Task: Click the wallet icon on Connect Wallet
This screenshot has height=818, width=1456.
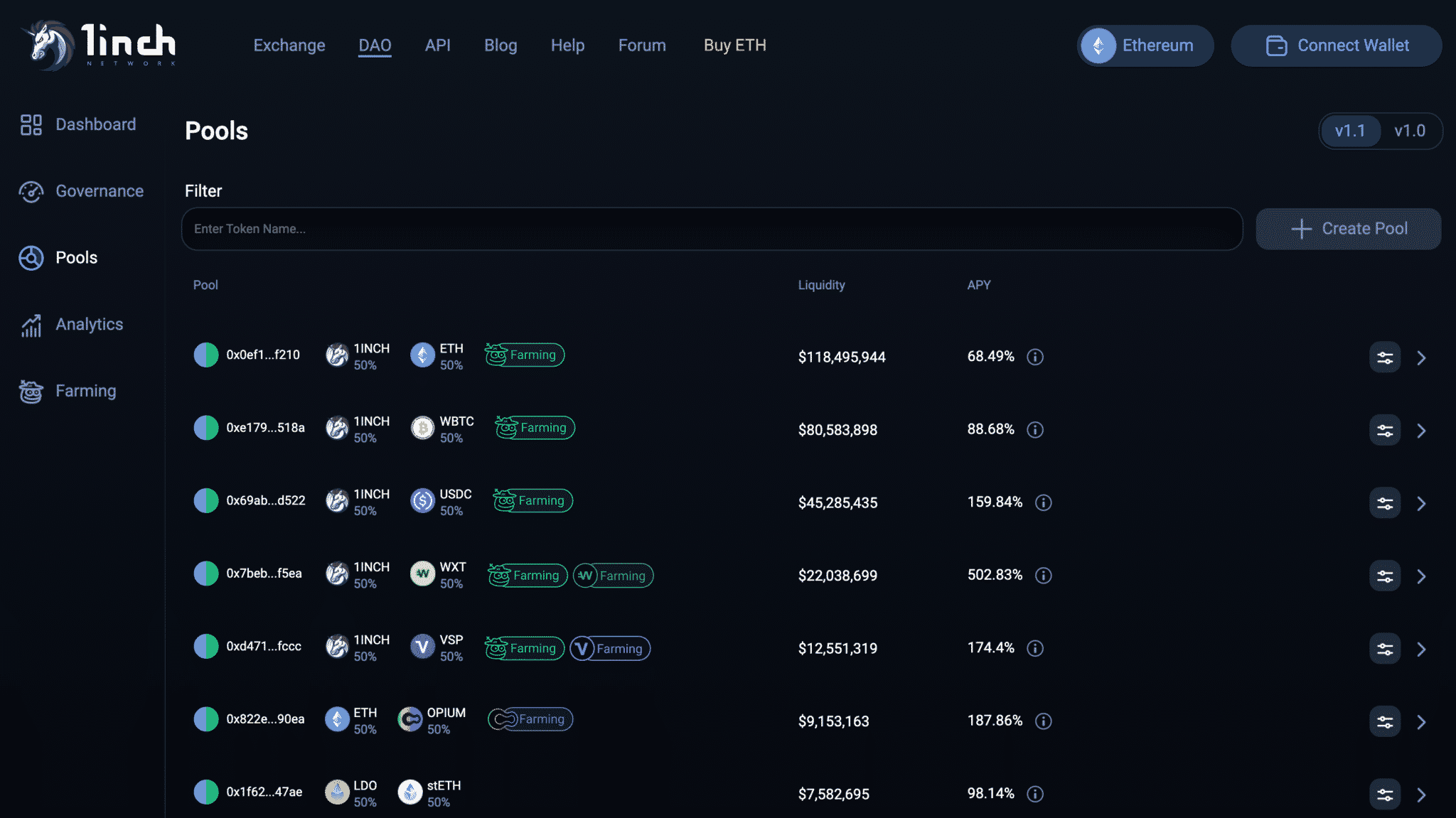Action: pyautogui.click(x=1276, y=45)
